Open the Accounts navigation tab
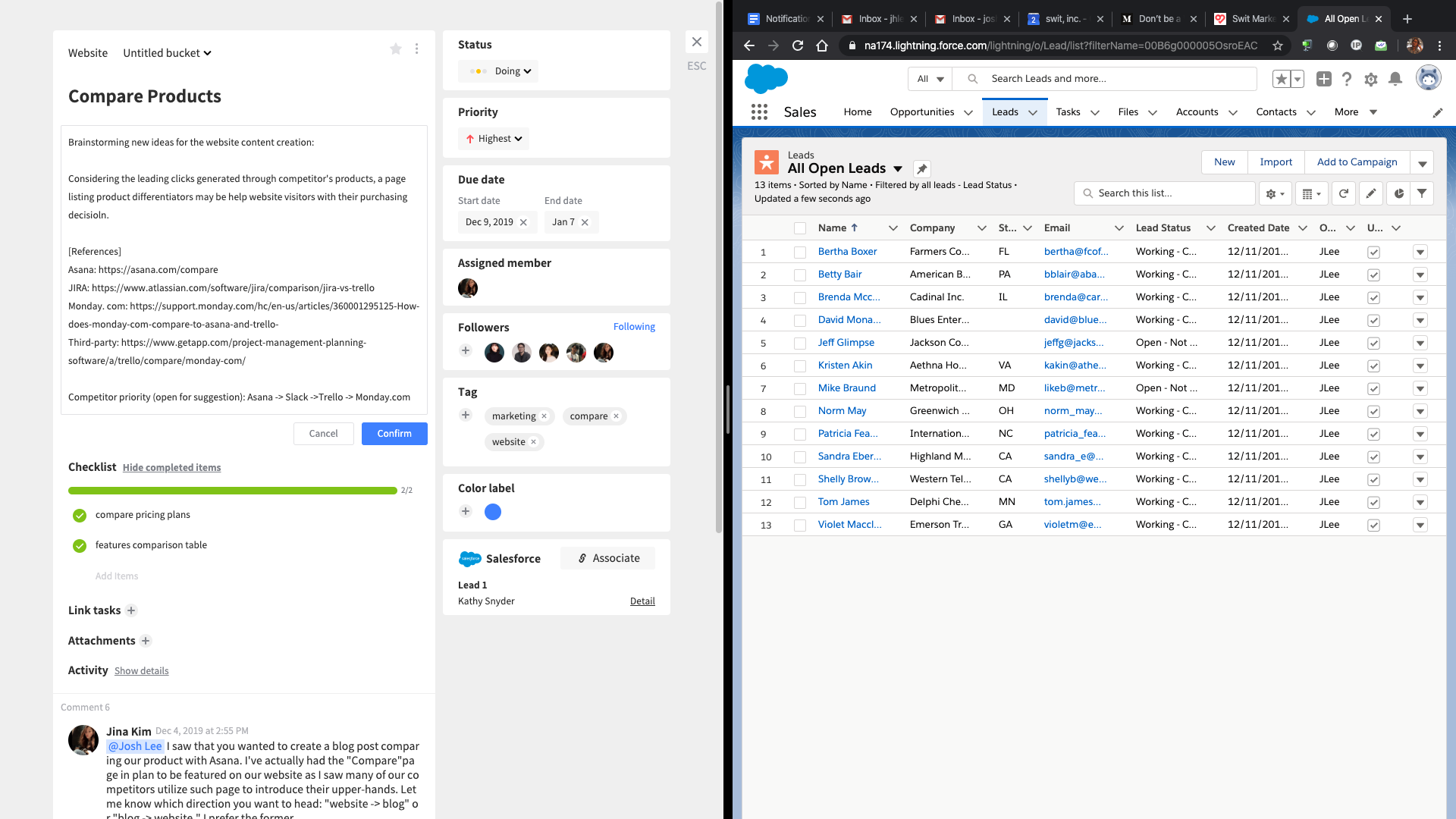The height and width of the screenshot is (819, 1456). (x=1197, y=112)
